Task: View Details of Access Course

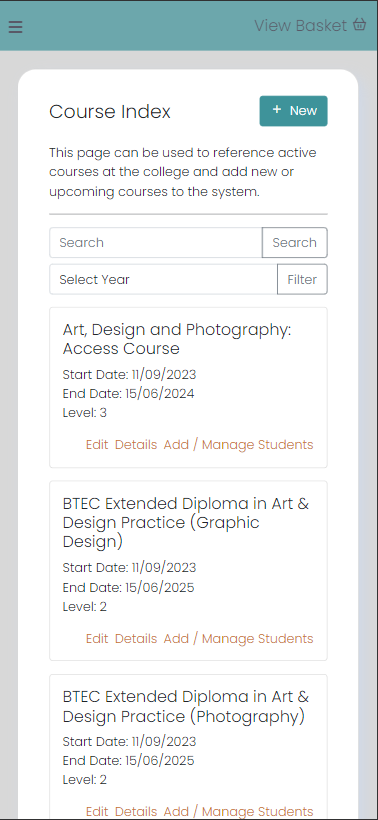Action: click(x=136, y=445)
